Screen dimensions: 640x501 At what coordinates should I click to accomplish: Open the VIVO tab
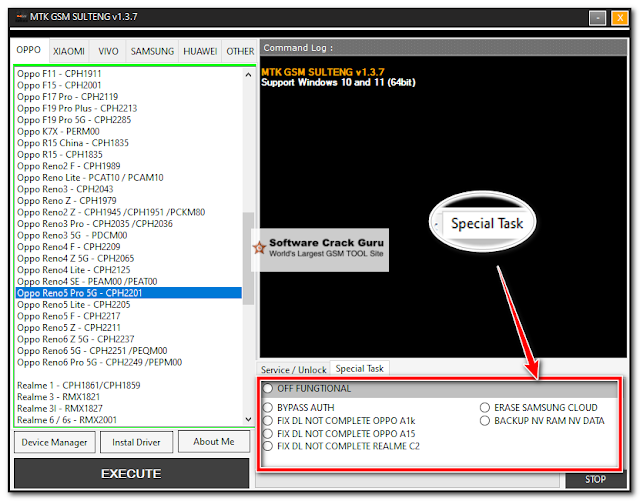click(x=108, y=51)
